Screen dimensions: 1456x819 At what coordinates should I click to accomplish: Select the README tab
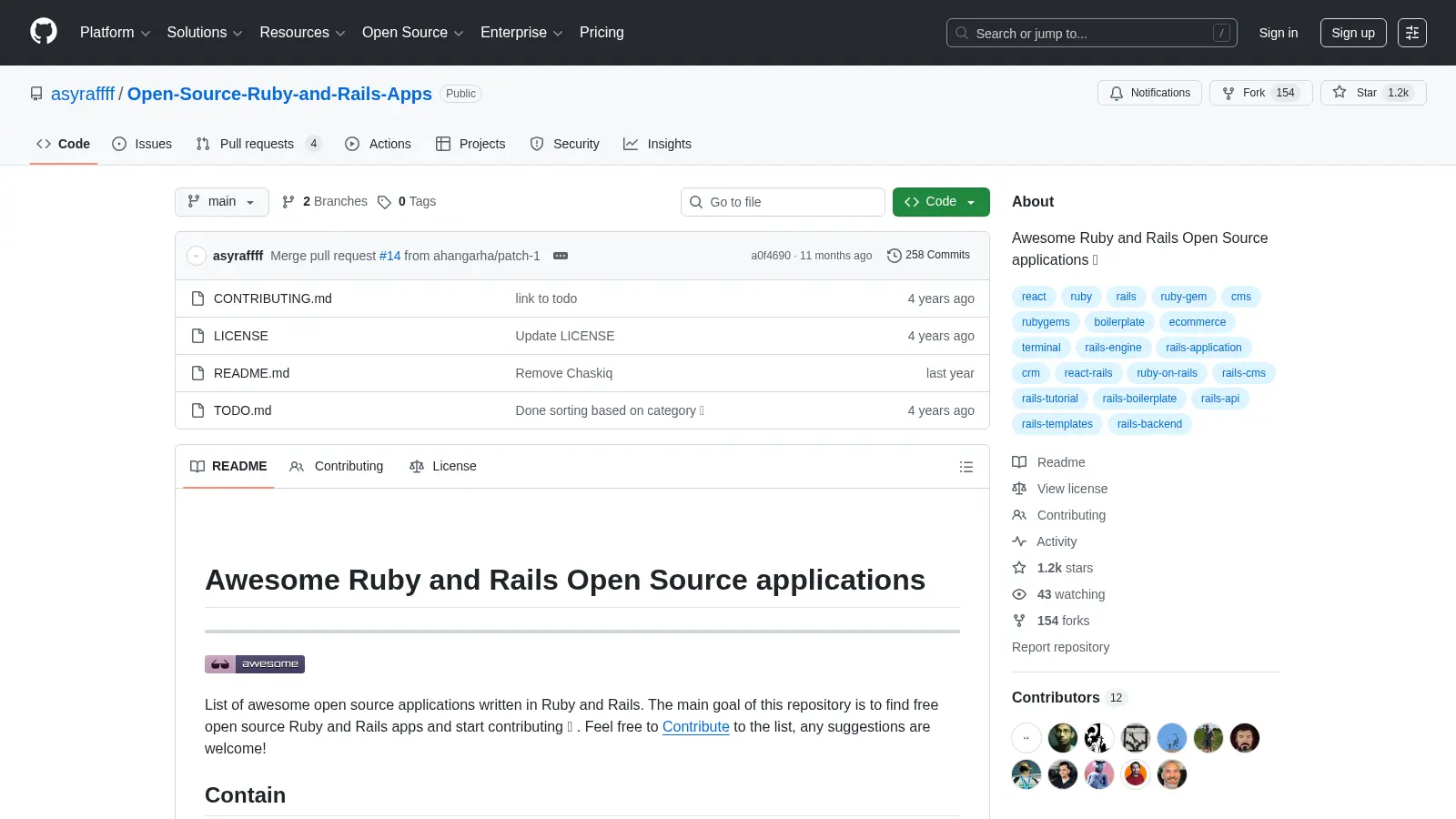click(228, 467)
